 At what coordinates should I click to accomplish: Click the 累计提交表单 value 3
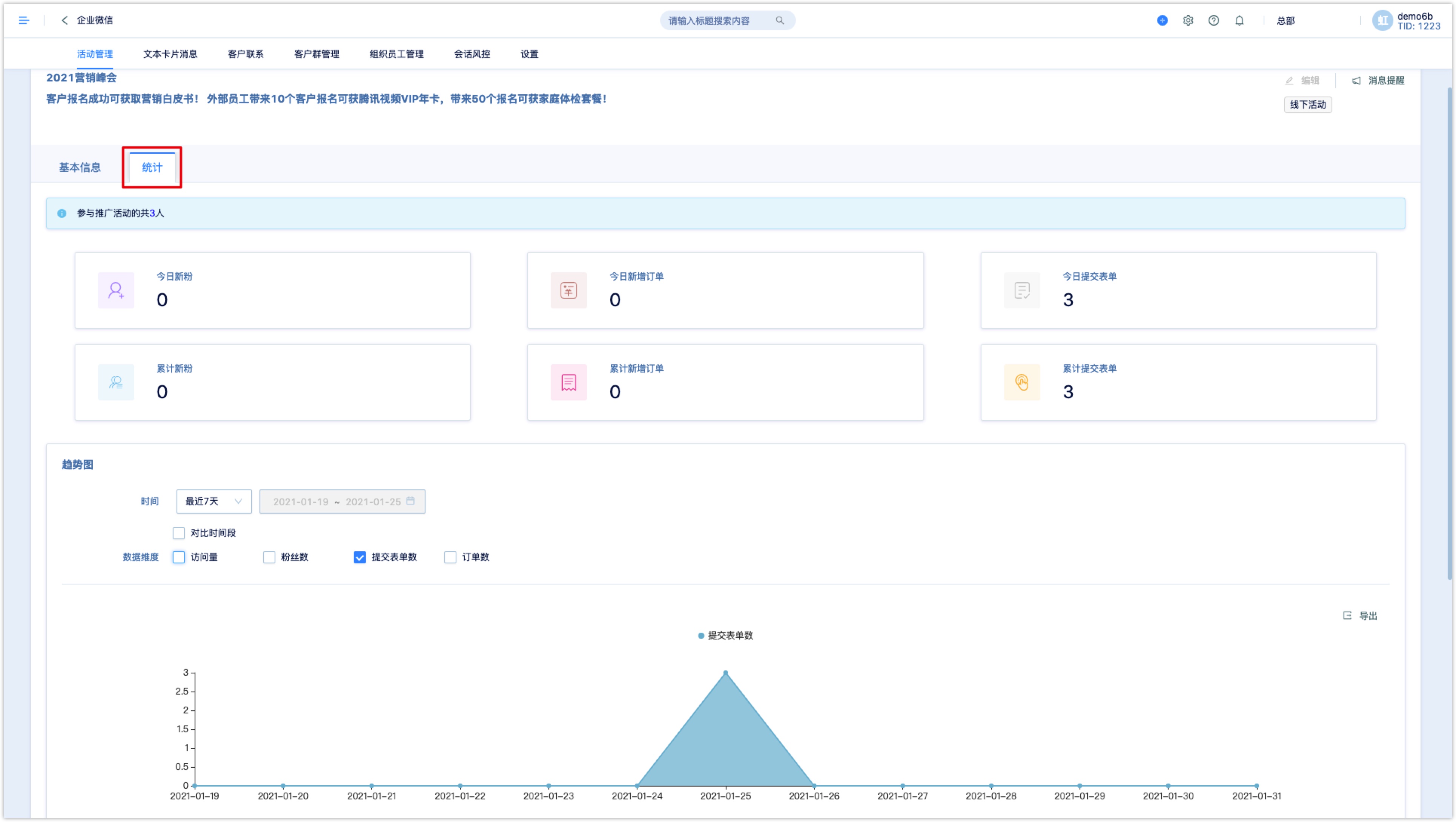(x=1068, y=392)
